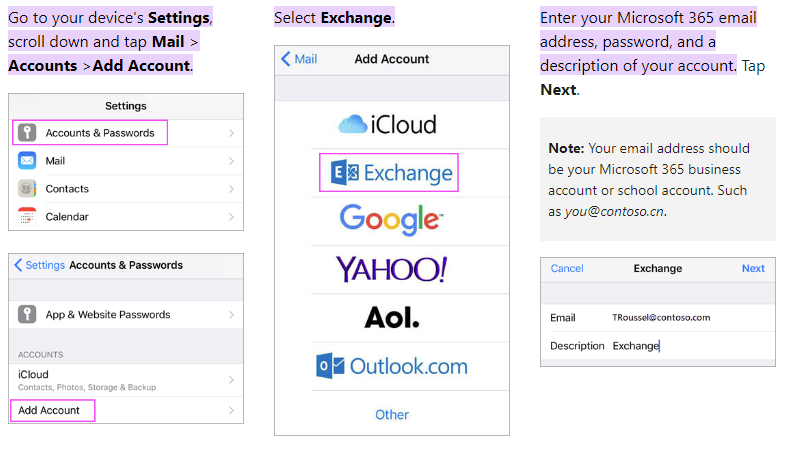The width and height of the screenshot is (787, 450).
Task: Open App & Website Passwords
Action: (126, 315)
